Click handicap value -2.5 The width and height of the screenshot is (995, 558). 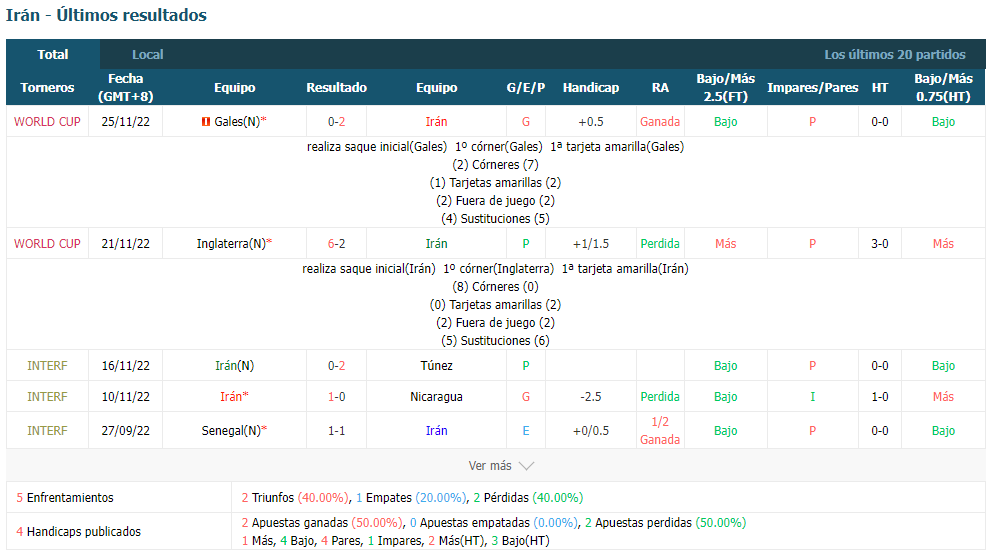point(591,397)
